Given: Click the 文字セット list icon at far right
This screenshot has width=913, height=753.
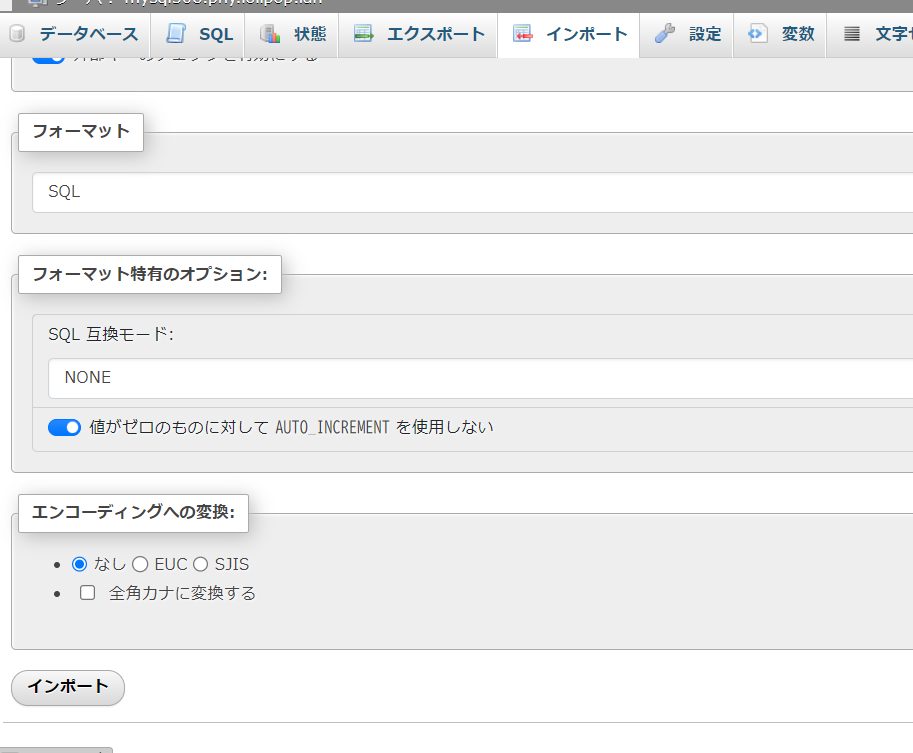Looking at the screenshot, I should (852, 35).
